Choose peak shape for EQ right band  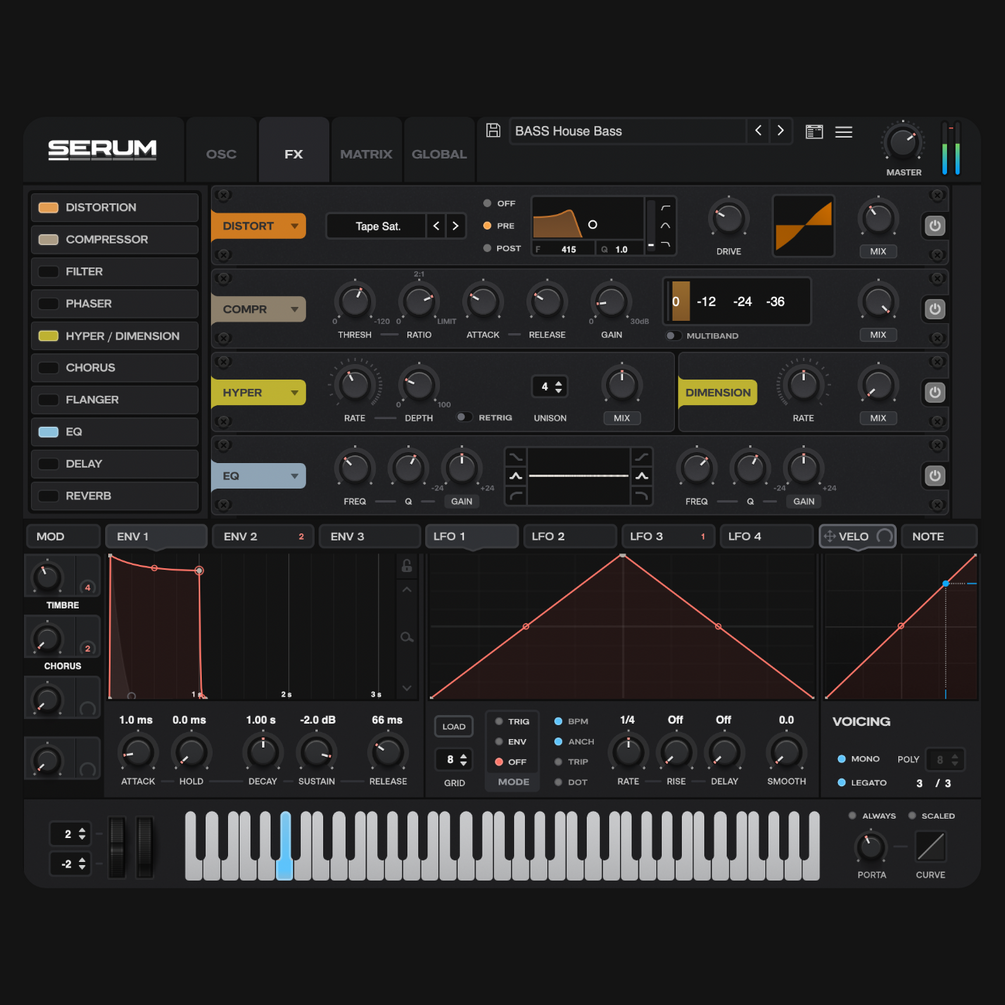coord(642,476)
